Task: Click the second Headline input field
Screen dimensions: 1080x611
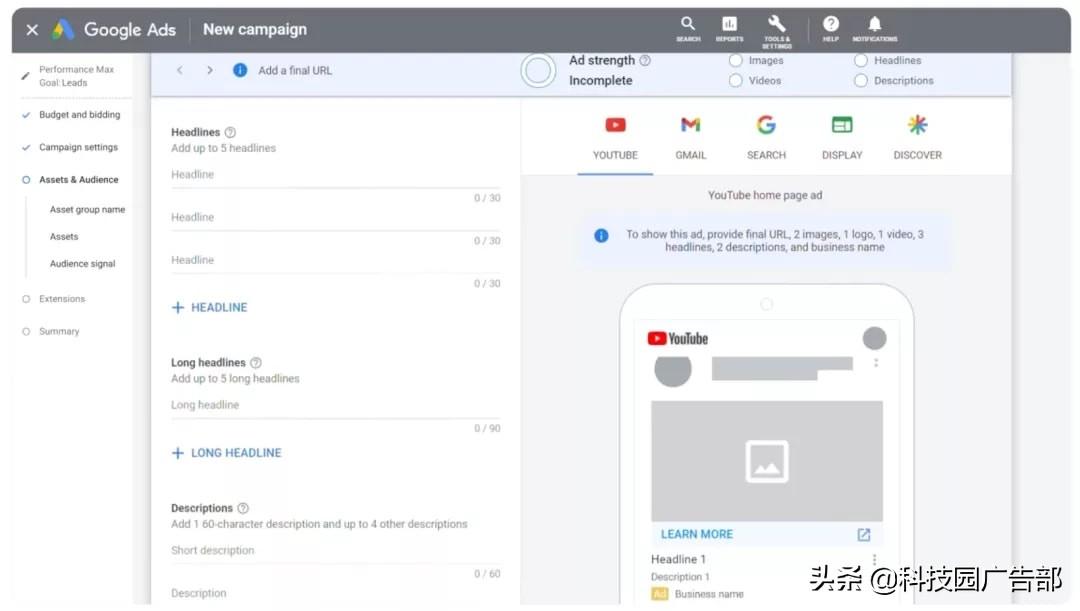Action: pos(335,218)
